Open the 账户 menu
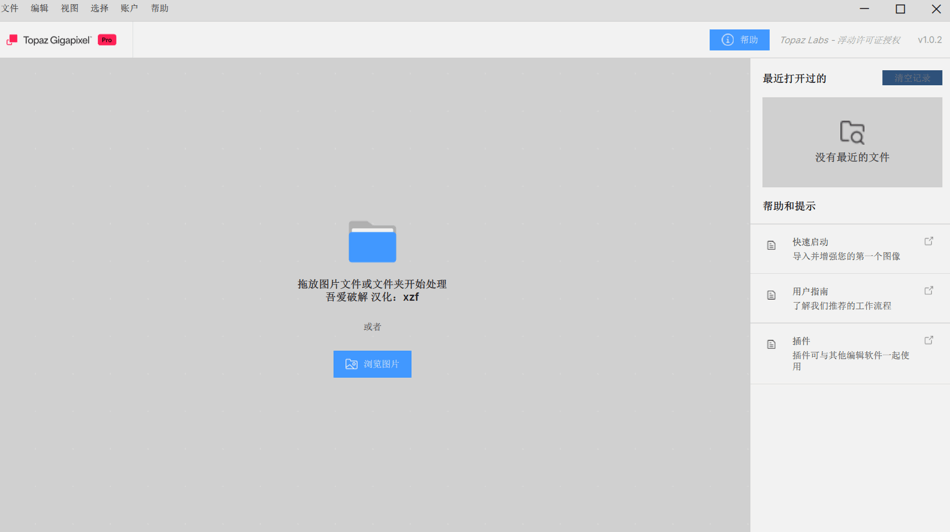This screenshot has height=532, width=950. (129, 8)
